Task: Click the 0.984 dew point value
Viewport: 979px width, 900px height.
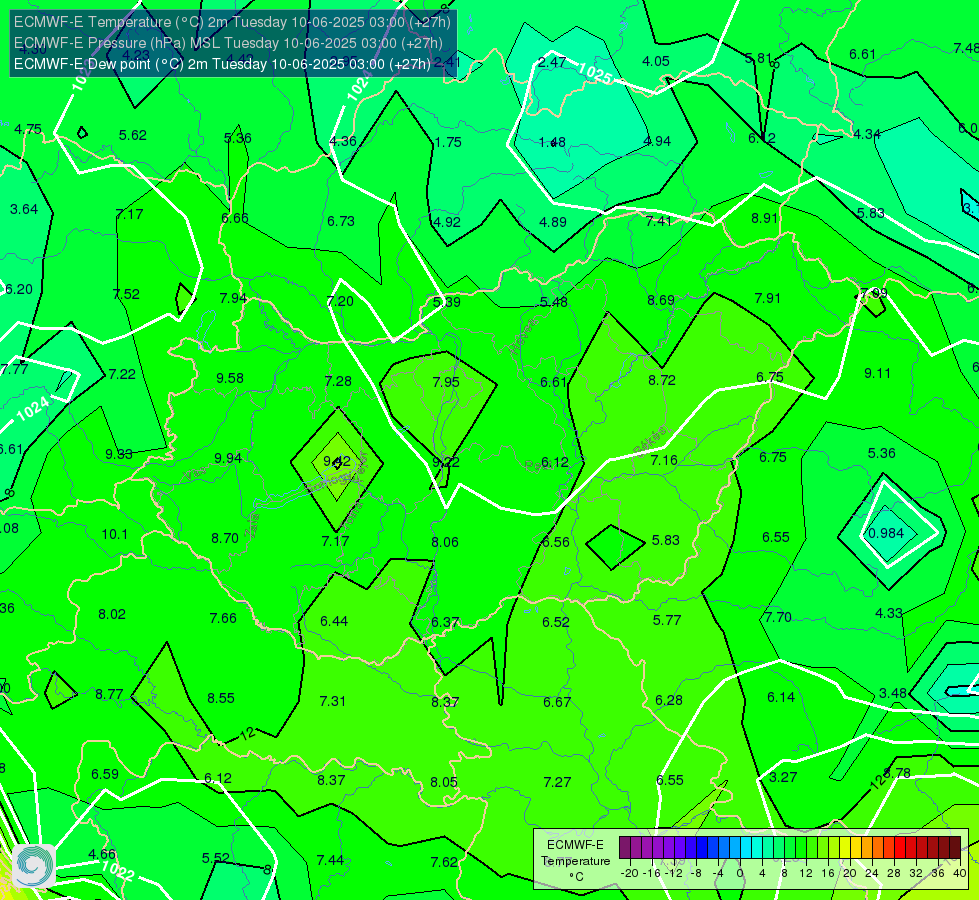Action: pos(886,533)
